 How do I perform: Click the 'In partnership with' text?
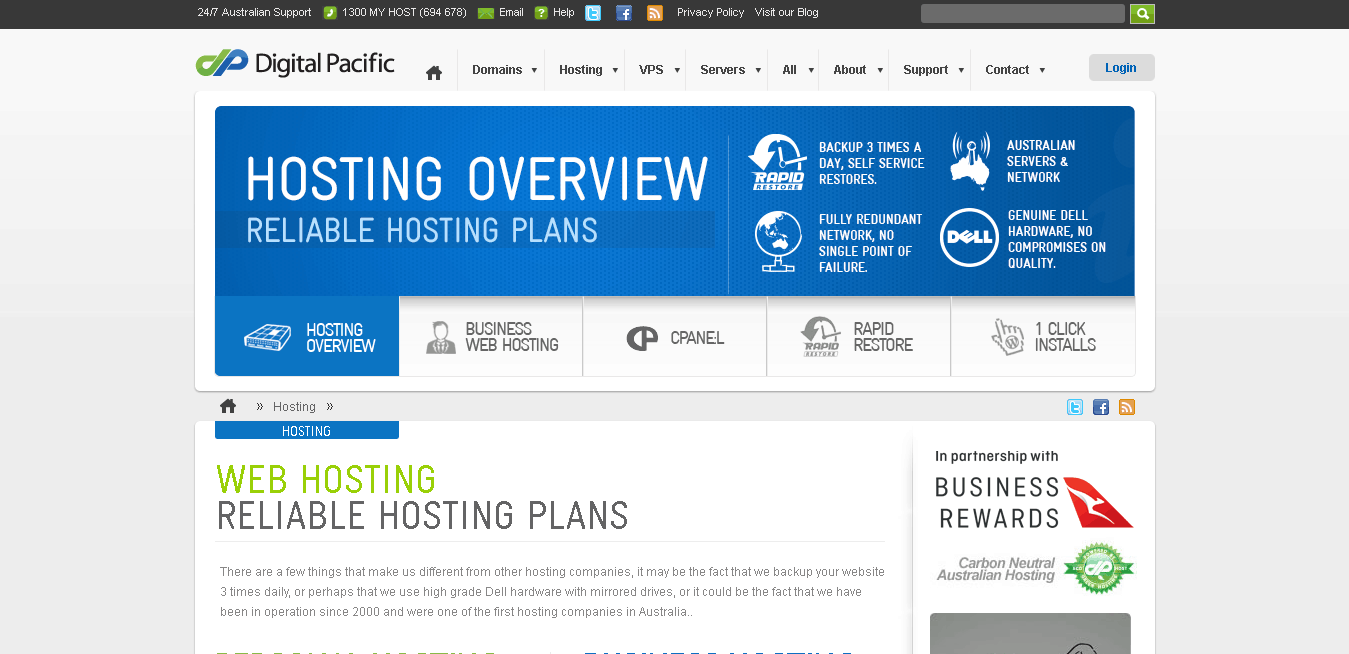point(996,456)
